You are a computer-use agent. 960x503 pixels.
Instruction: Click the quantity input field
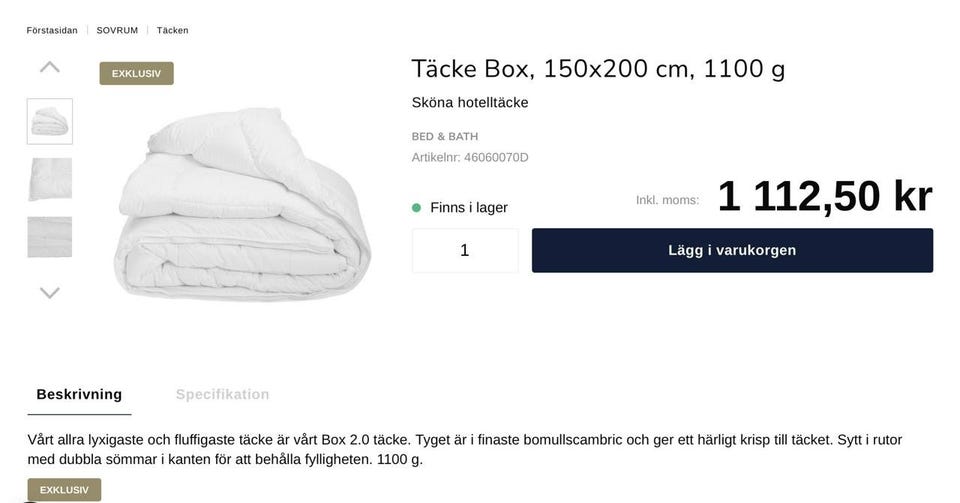pos(465,250)
